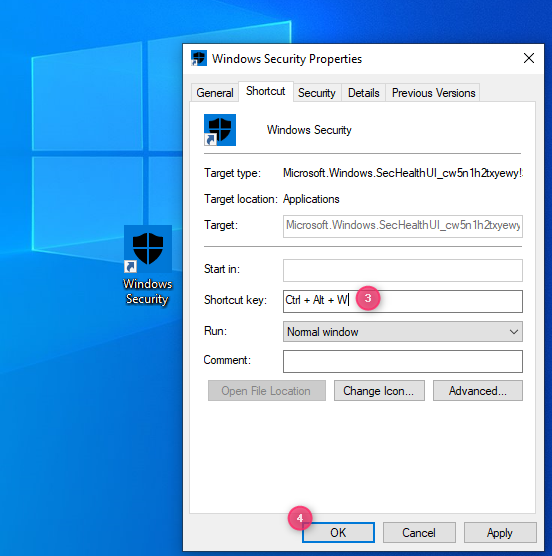Expand the Run dropdown showing Normal window
The image size is (552, 556).
403,332
